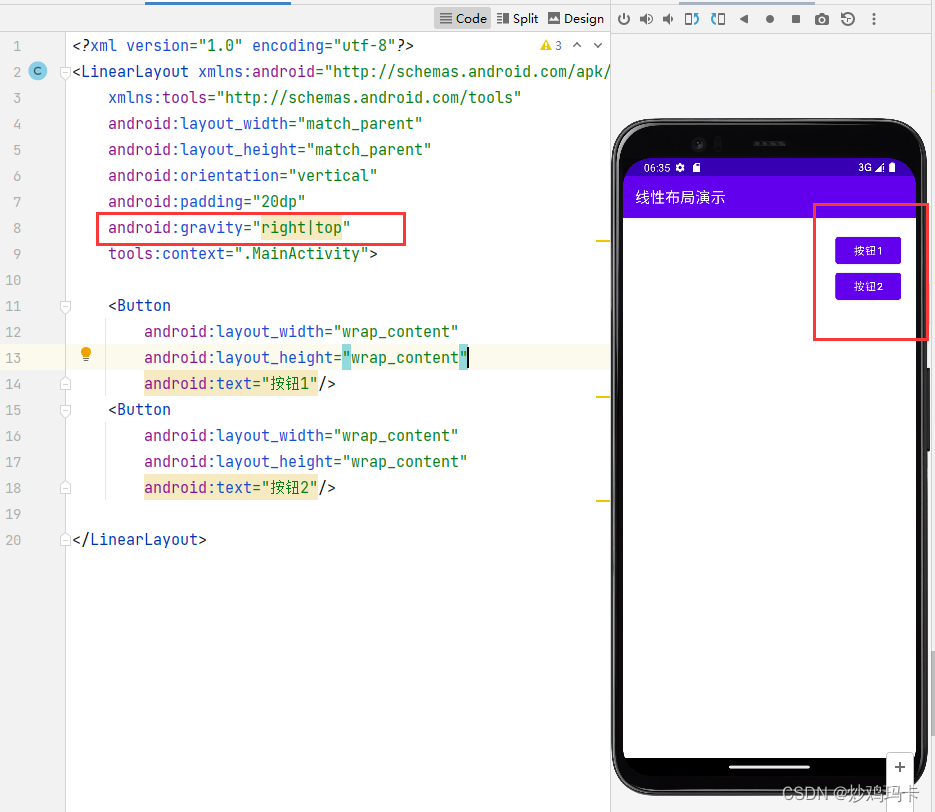Screen dimensions: 935x812
Task: Open emulator snapshots icon
Action: click(x=847, y=19)
